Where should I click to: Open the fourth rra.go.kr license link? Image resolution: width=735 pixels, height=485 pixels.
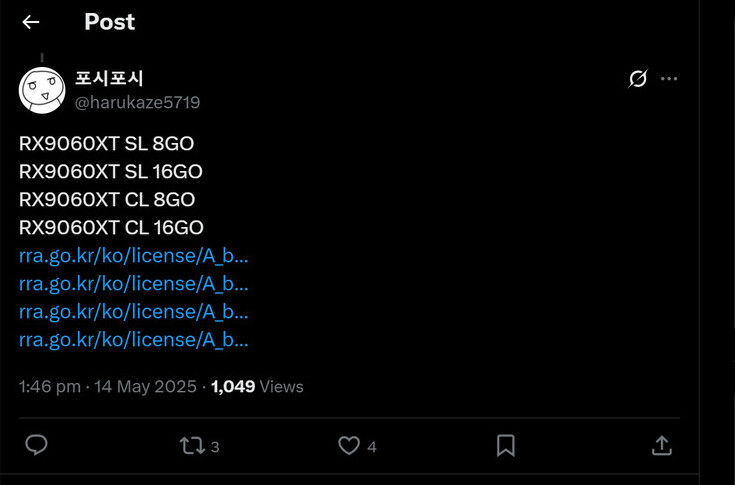click(134, 340)
